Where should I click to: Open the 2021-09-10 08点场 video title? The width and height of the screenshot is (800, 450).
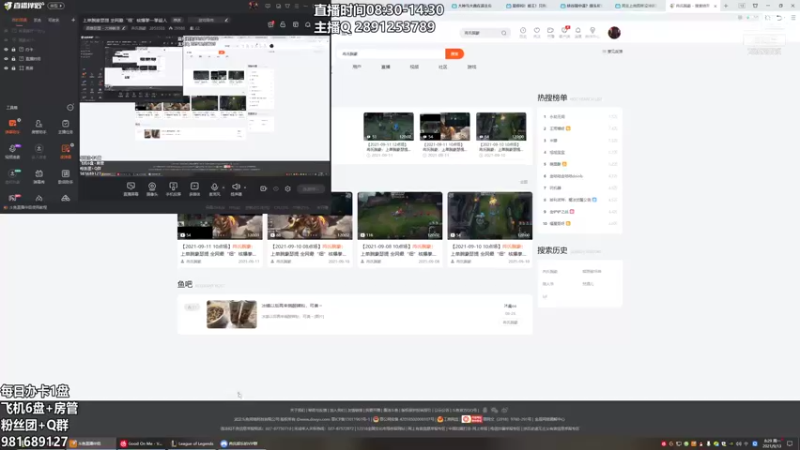(x=309, y=250)
